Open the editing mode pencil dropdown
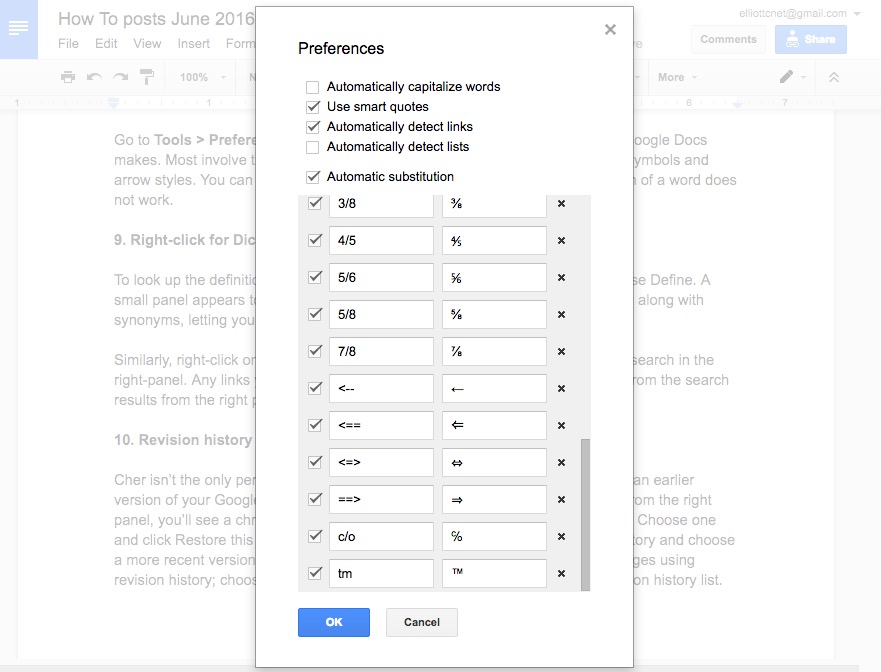This screenshot has width=881, height=672. click(x=793, y=77)
